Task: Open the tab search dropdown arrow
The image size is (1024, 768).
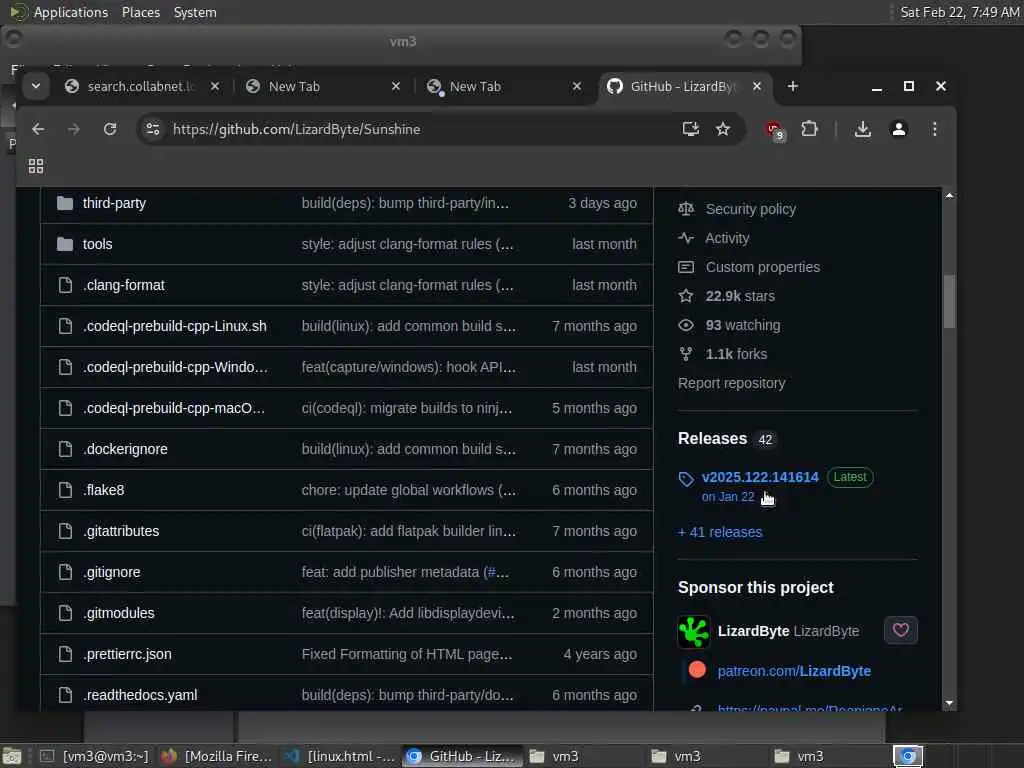Action: coord(36,86)
